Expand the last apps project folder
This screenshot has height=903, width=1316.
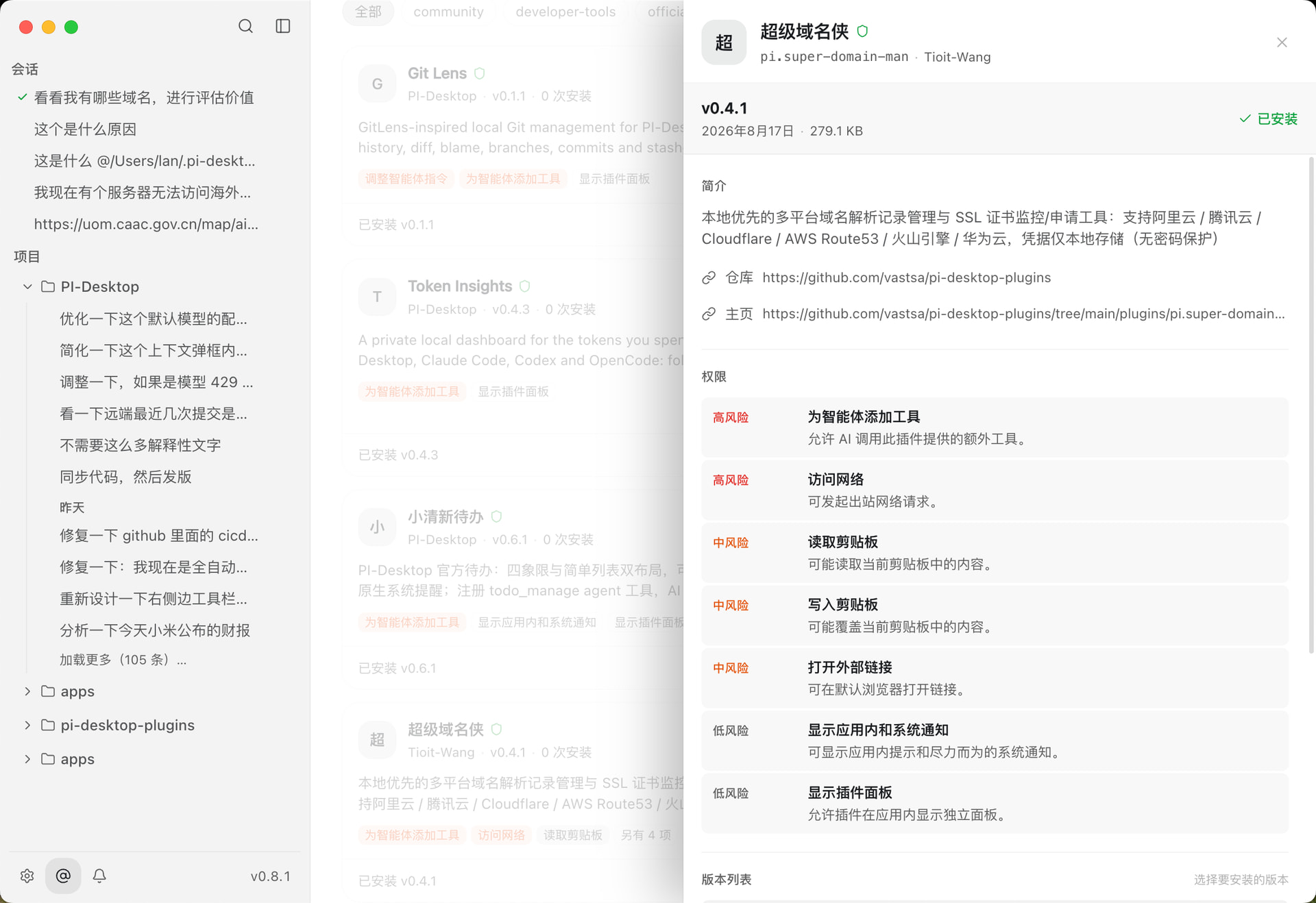click(x=27, y=759)
